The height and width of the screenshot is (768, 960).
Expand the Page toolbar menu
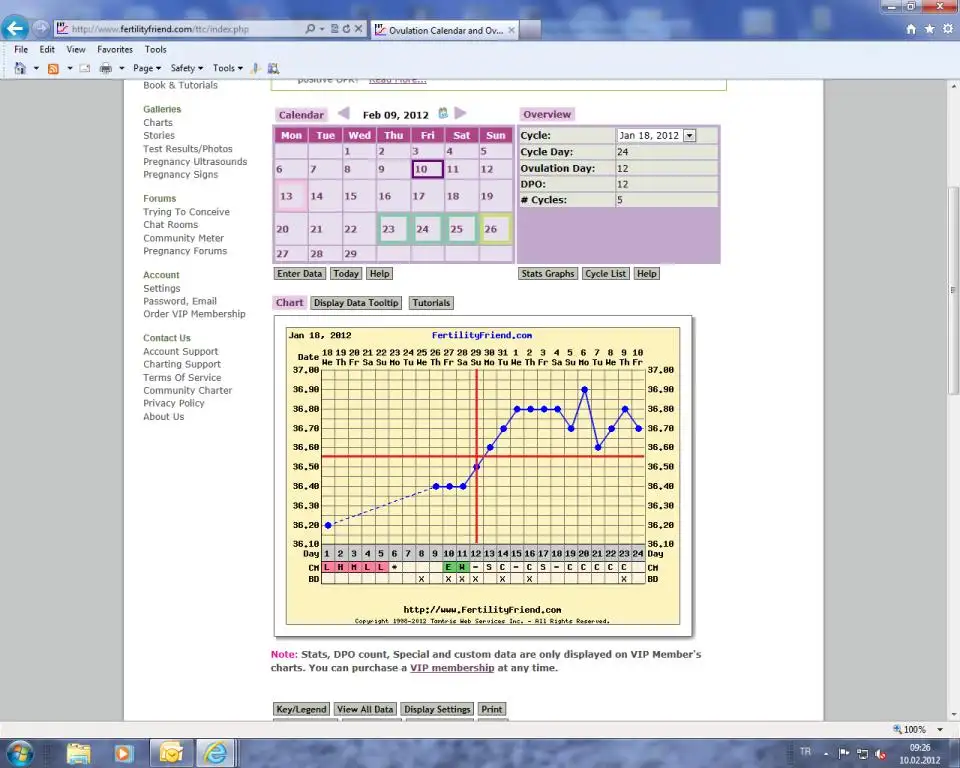click(146, 68)
